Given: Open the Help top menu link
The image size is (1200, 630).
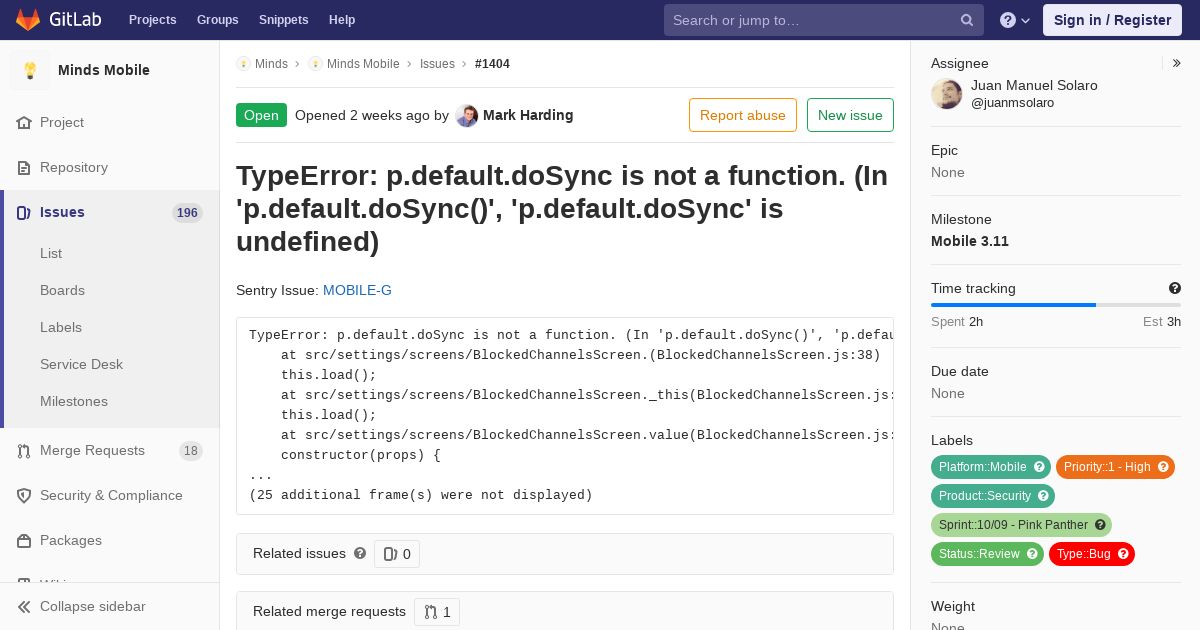Looking at the screenshot, I should point(342,20).
